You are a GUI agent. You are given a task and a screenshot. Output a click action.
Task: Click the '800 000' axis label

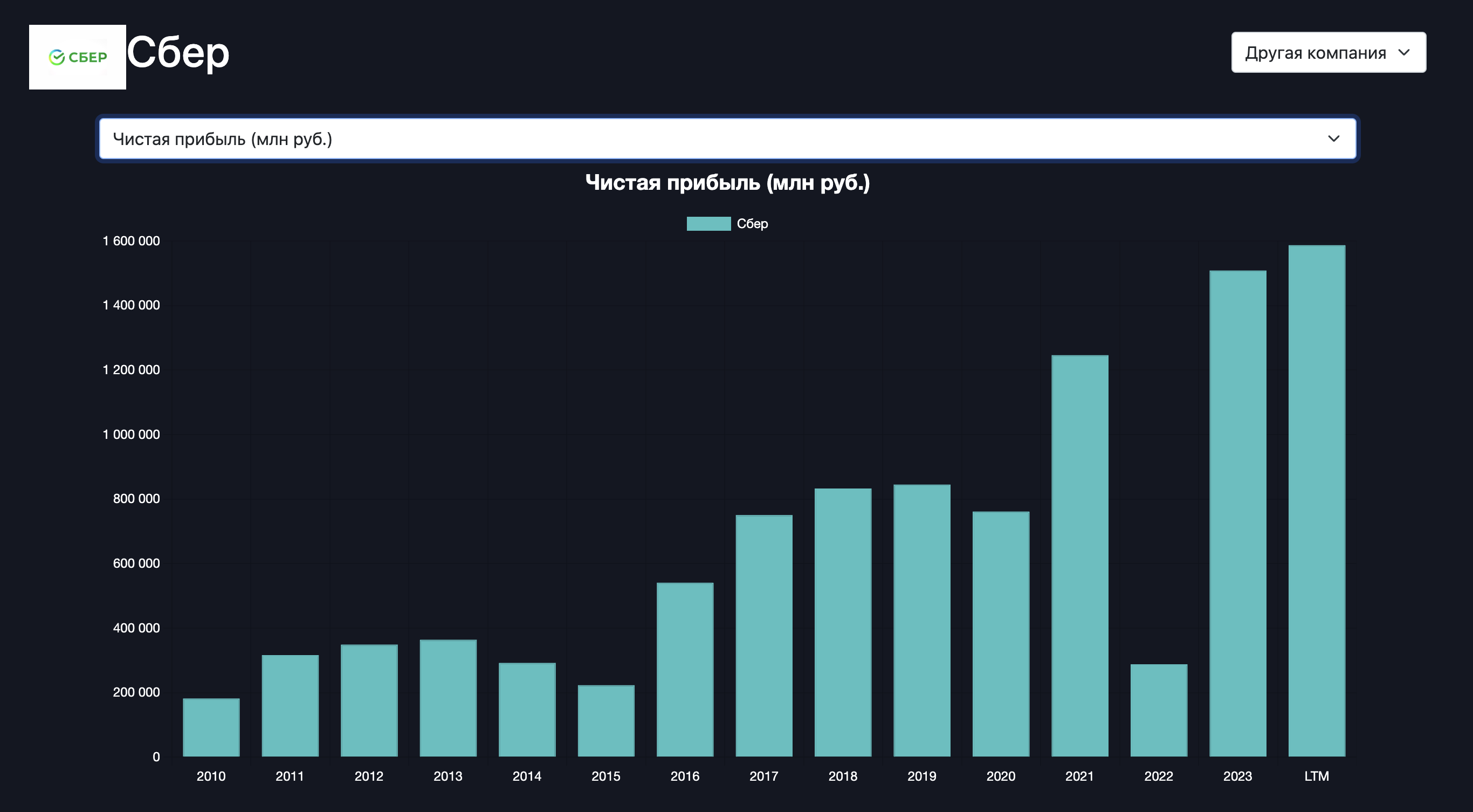[136, 498]
